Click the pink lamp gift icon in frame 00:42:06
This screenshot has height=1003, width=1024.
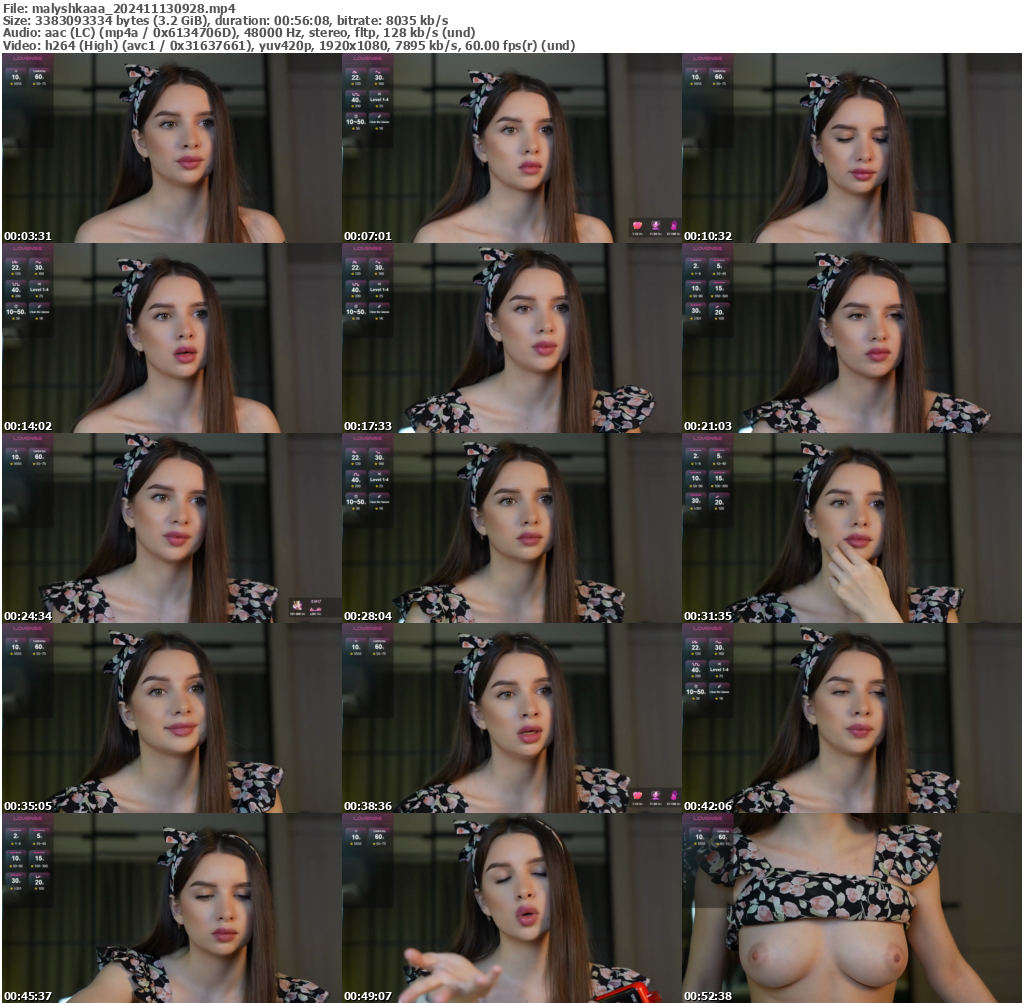(674, 795)
